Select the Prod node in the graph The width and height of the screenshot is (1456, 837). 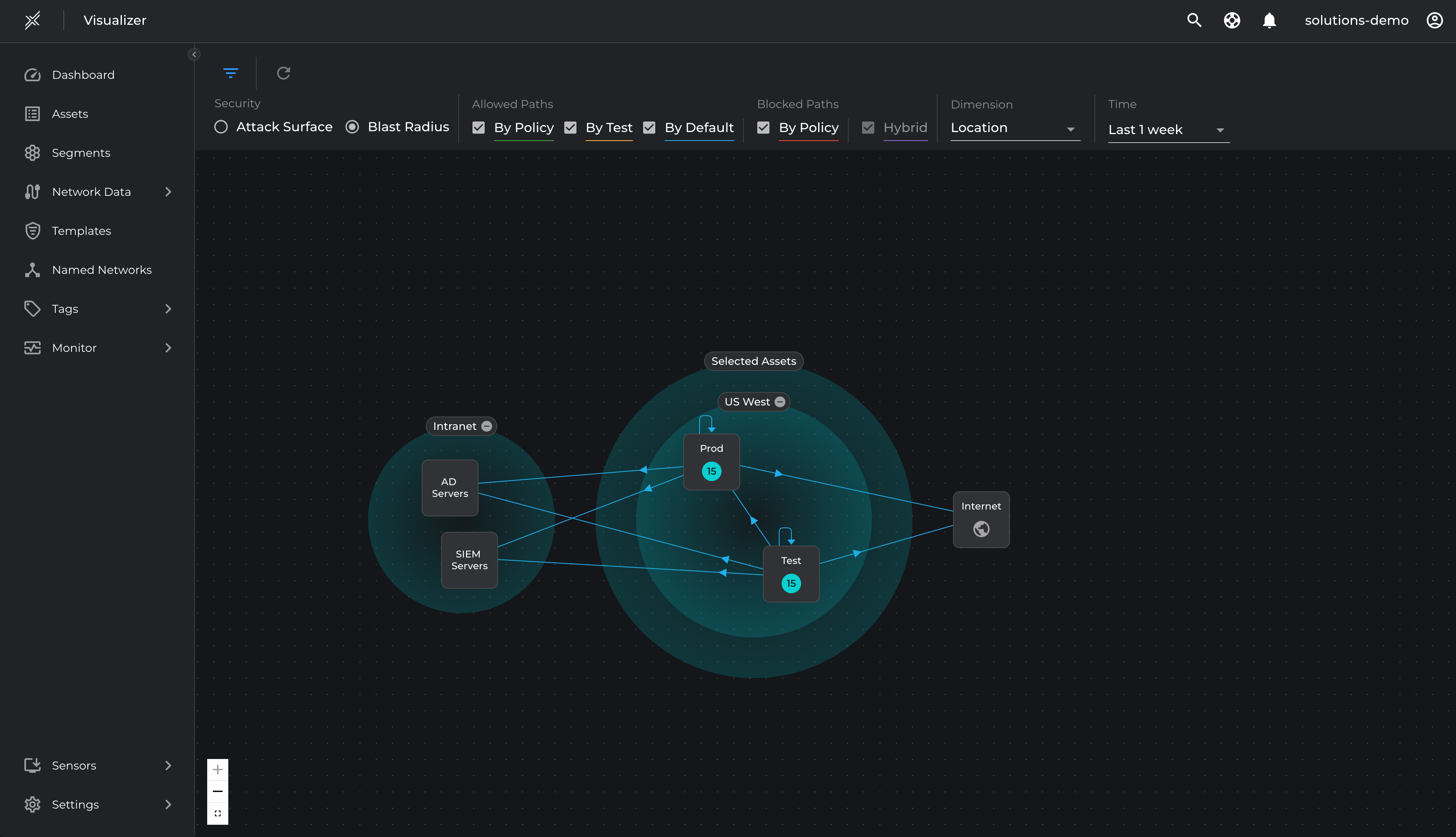711,462
